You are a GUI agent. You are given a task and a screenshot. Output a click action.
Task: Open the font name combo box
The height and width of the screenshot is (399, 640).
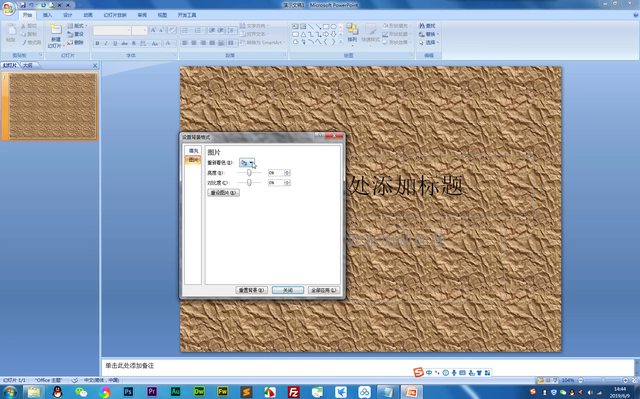pyautogui.click(x=112, y=31)
